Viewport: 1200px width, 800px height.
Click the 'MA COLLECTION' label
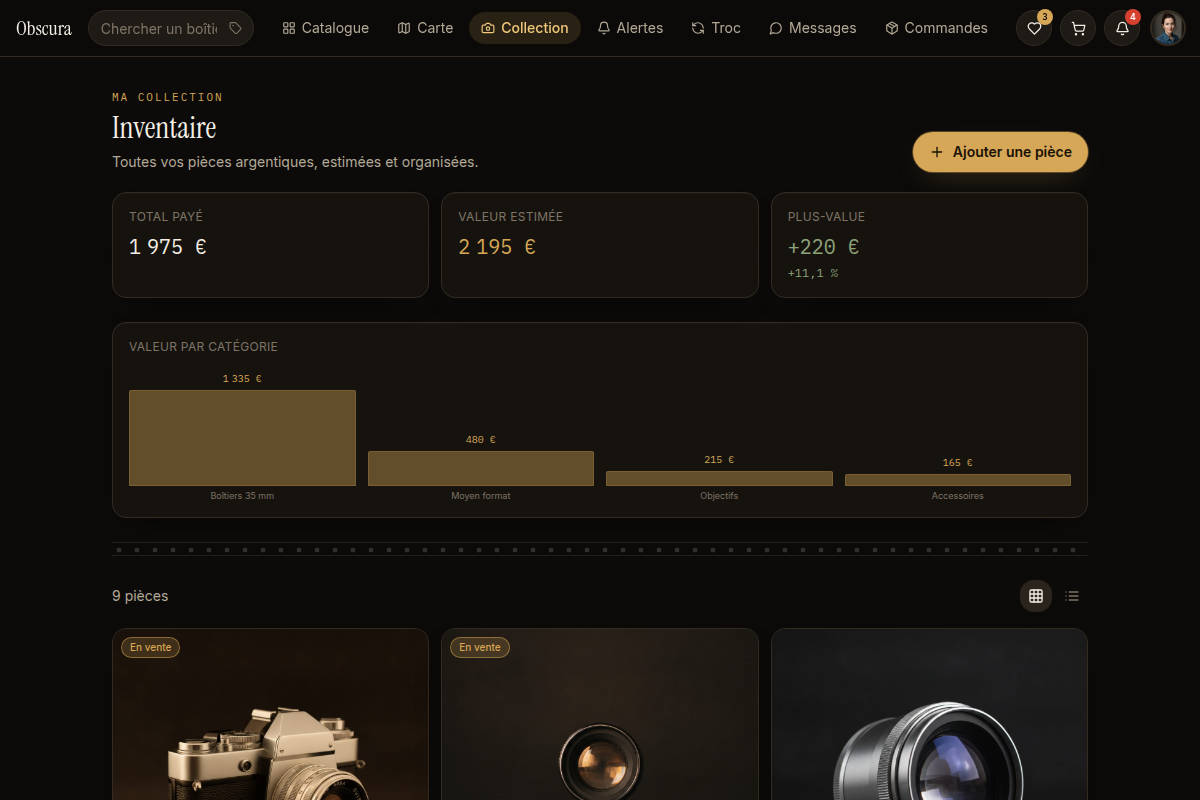point(167,97)
